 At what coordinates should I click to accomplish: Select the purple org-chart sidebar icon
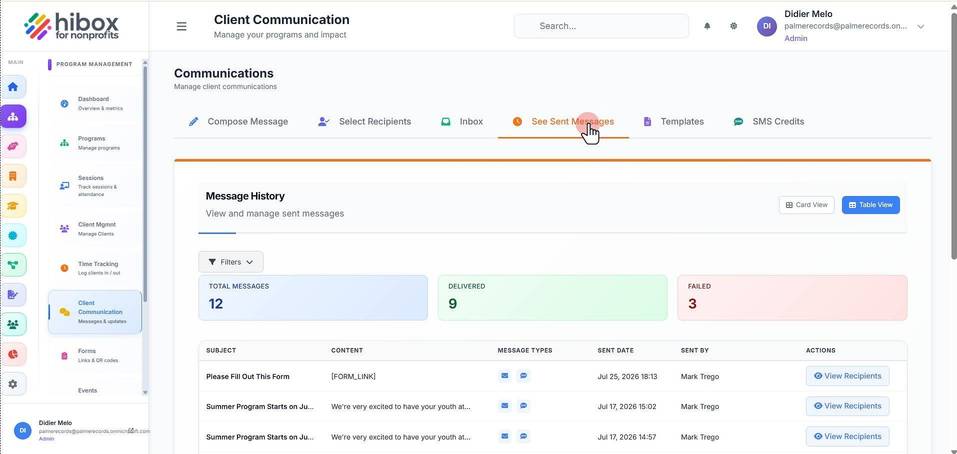click(x=13, y=116)
